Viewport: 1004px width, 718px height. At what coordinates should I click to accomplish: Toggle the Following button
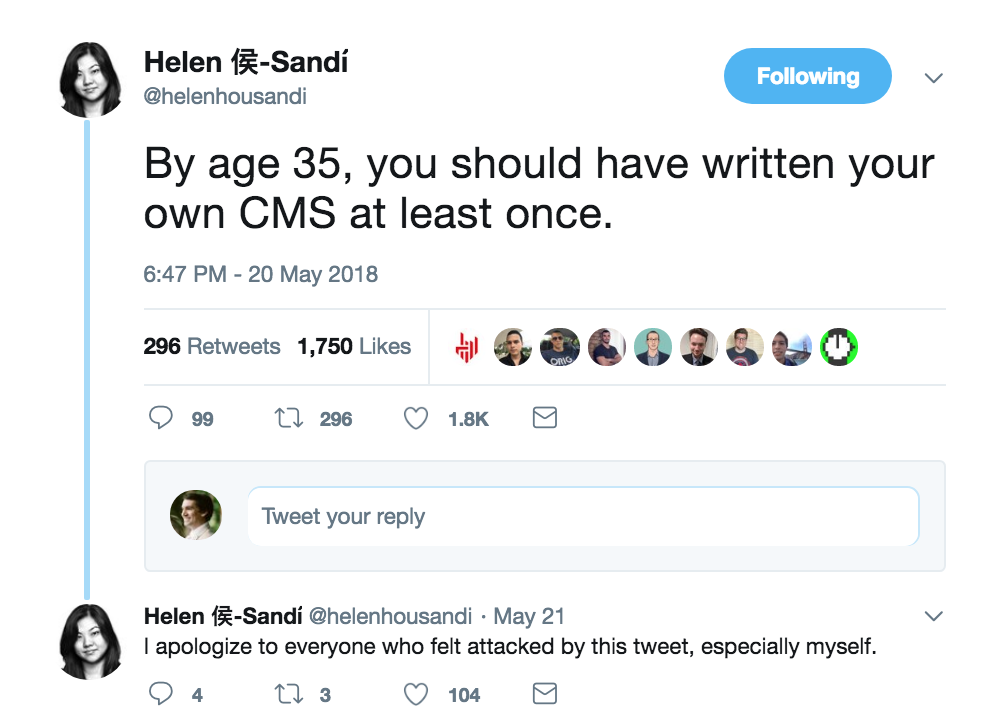pyautogui.click(x=807, y=76)
